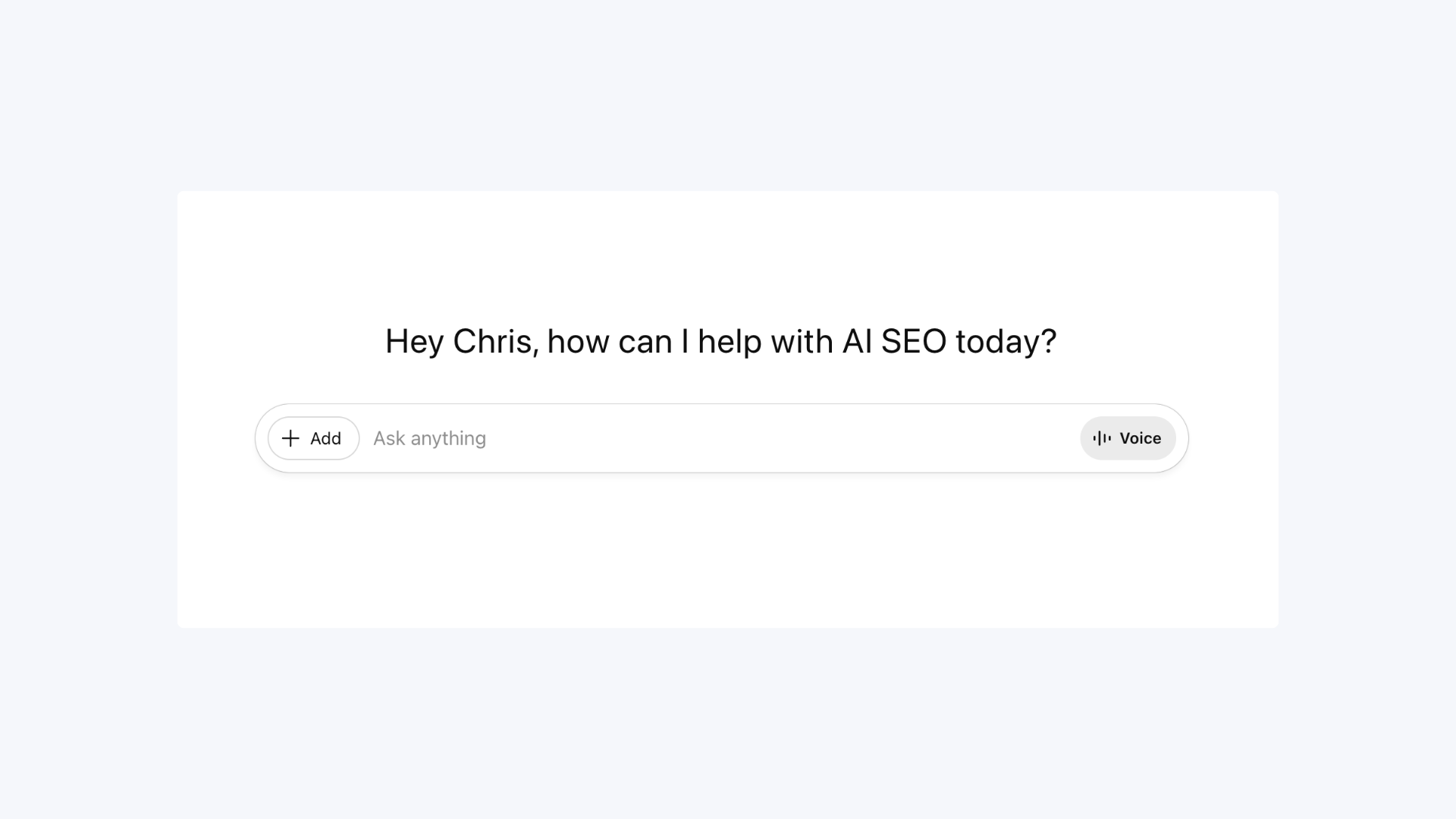Click inside the search-style prompt bar
The width and height of the screenshot is (1456, 819).
682,438
